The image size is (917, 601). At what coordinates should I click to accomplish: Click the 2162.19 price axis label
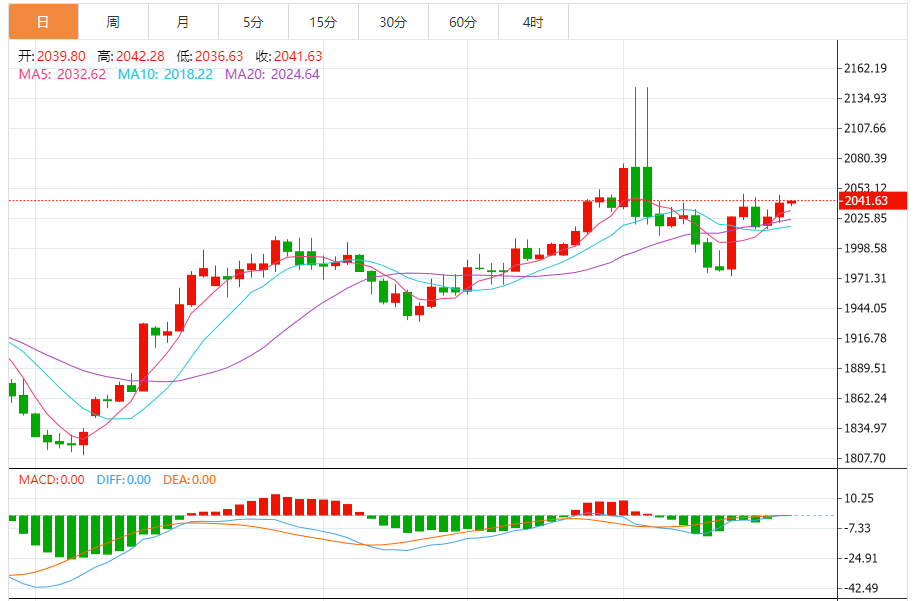[866, 68]
